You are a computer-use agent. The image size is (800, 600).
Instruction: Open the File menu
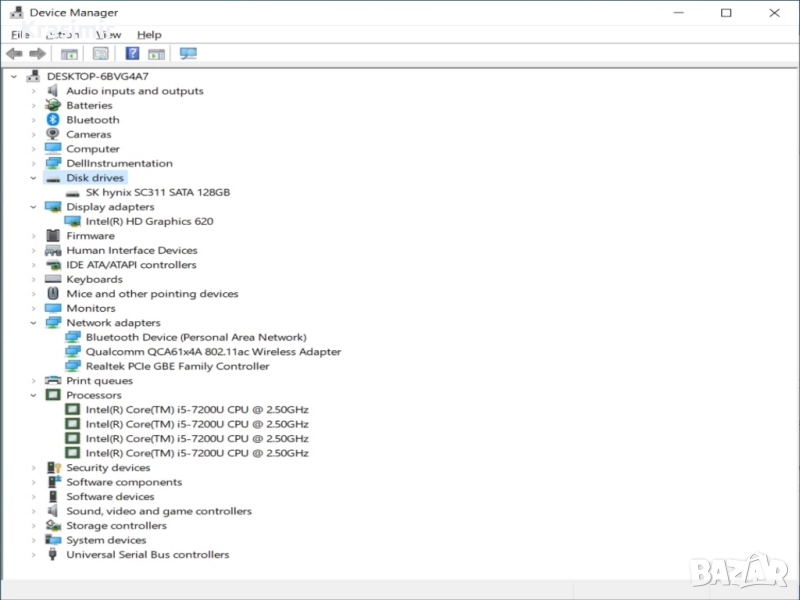point(20,35)
